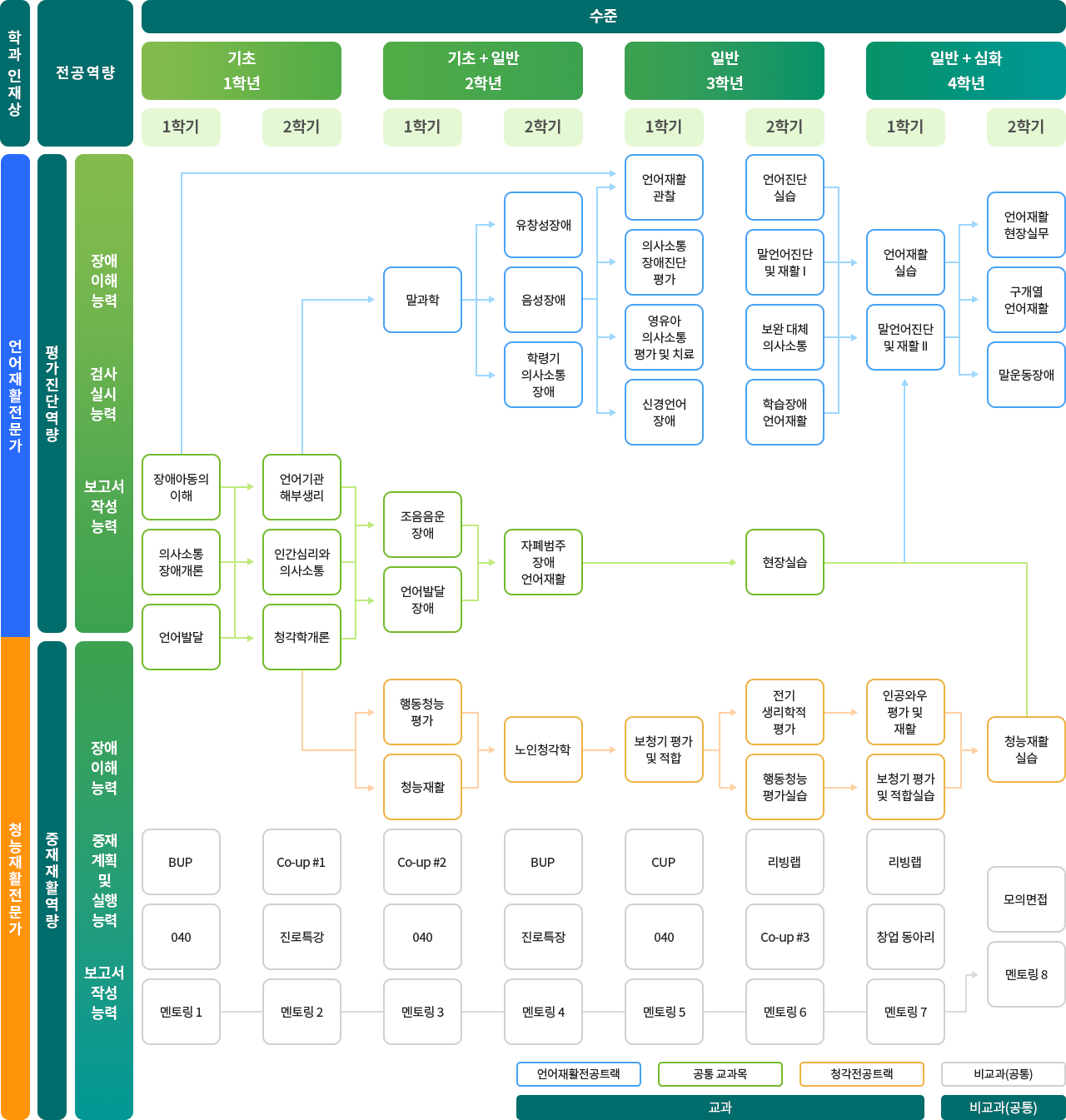1066x1120 pixels.
Task: Select the 기초 + 일반 2학년 header
Action: click(x=482, y=71)
